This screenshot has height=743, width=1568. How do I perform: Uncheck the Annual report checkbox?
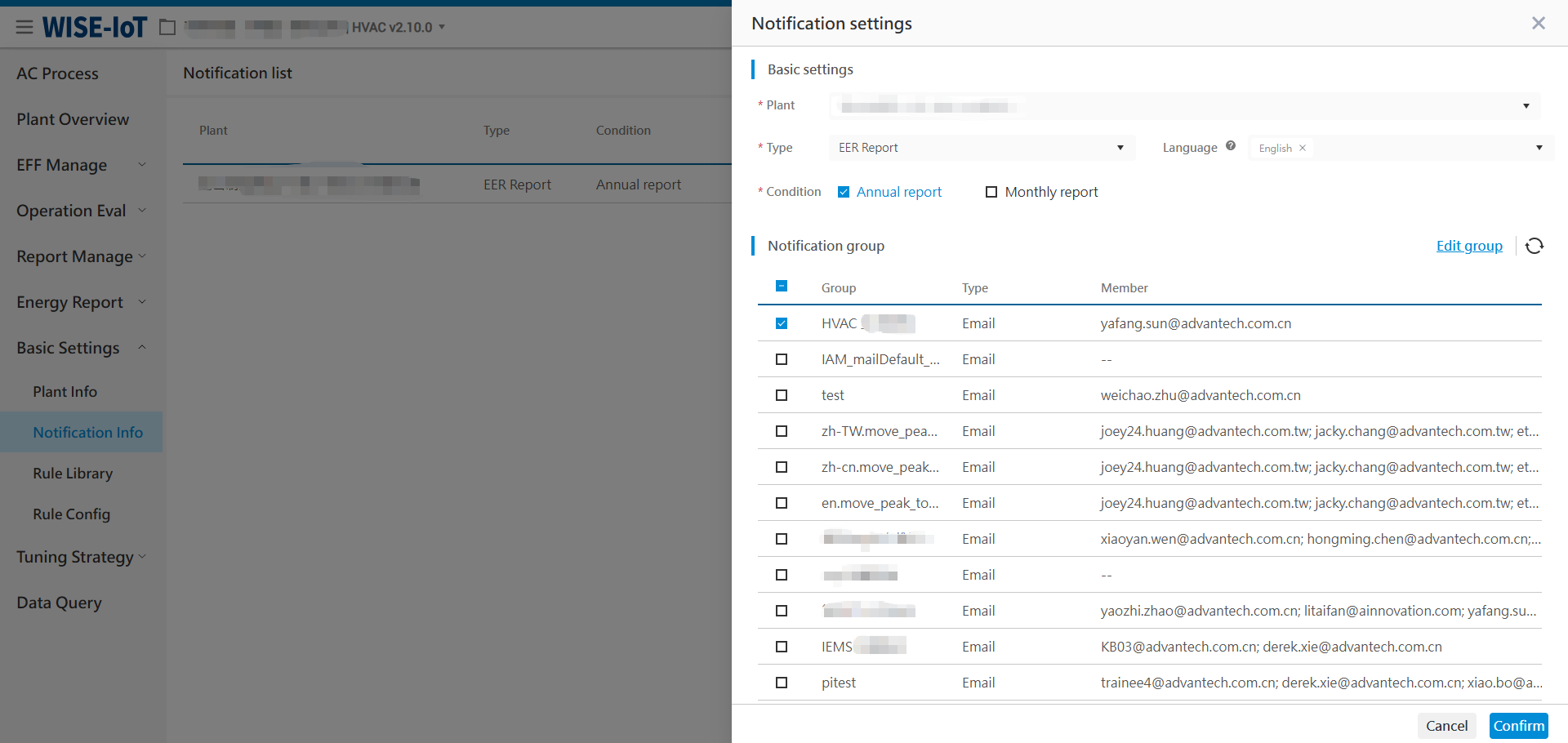click(x=844, y=192)
